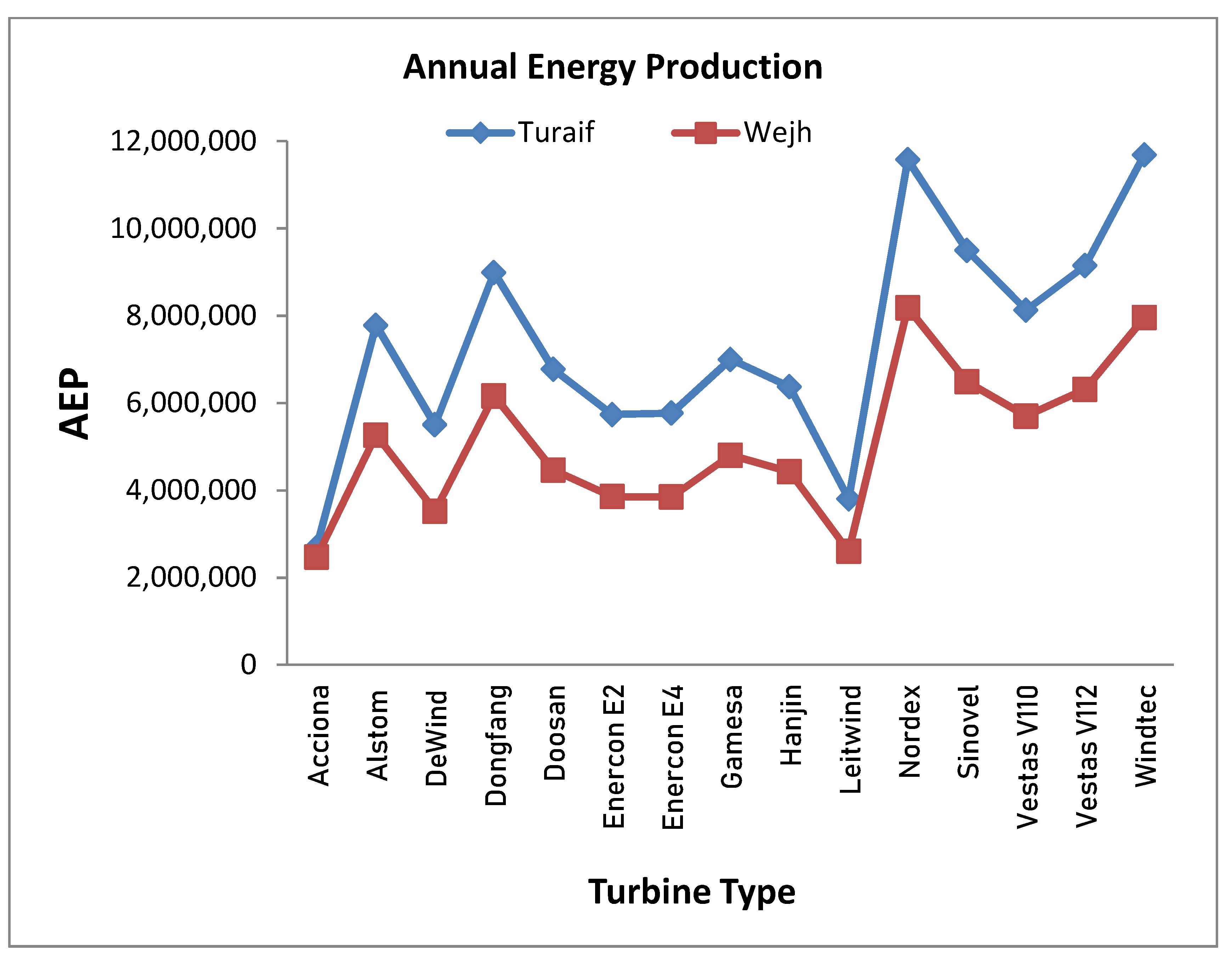The height and width of the screenshot is (963, 1232).
Task: Select the Annual Energy Production title
Action: [612, 67]
